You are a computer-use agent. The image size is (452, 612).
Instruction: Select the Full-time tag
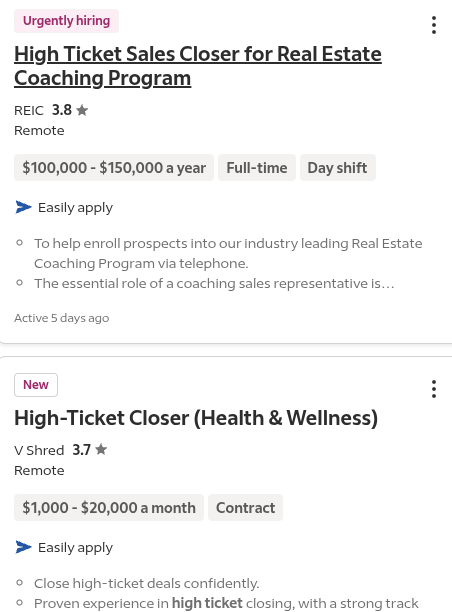coord(257,167)
